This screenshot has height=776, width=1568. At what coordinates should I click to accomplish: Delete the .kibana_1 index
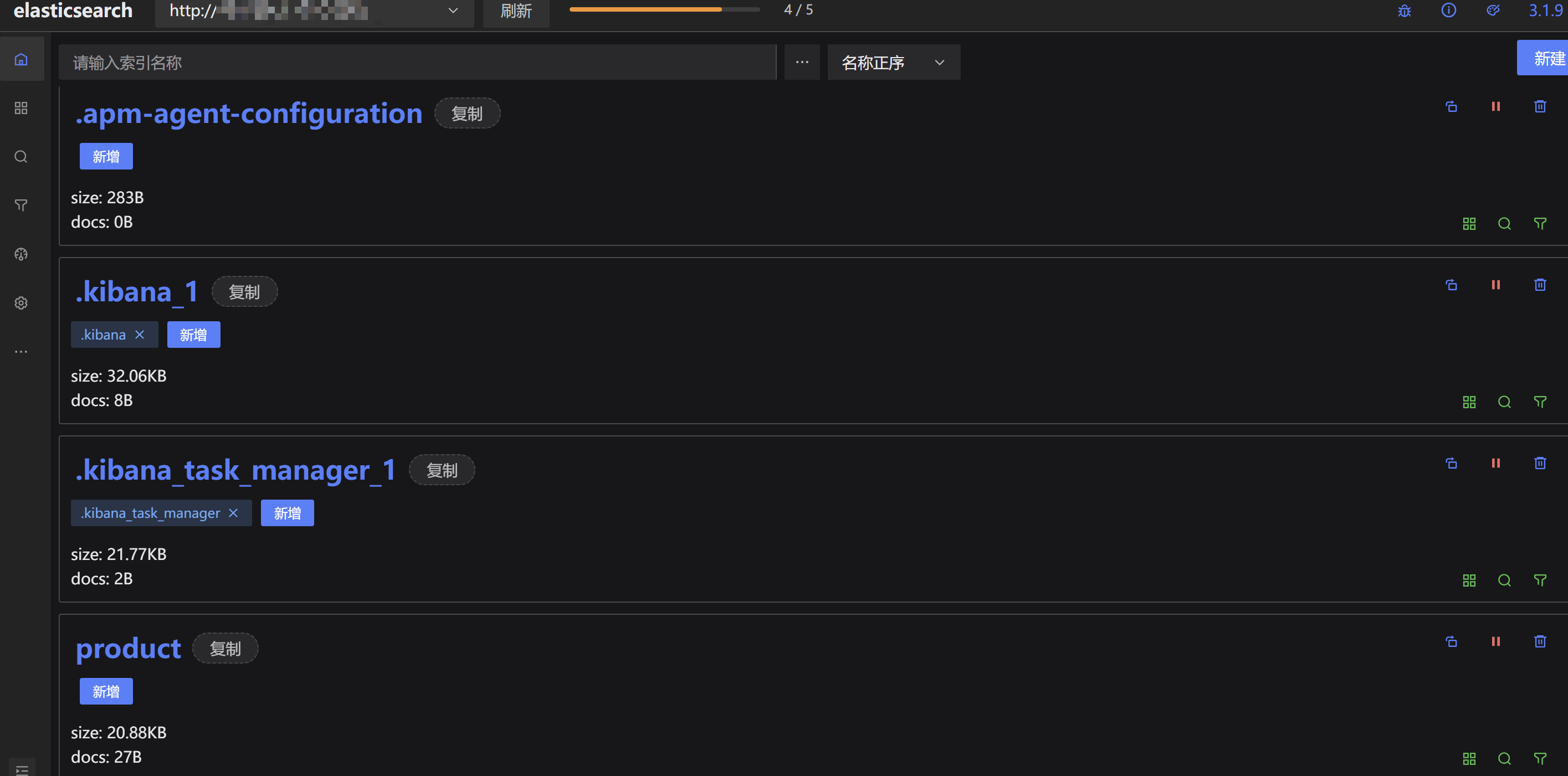[x=1540, y=285]
